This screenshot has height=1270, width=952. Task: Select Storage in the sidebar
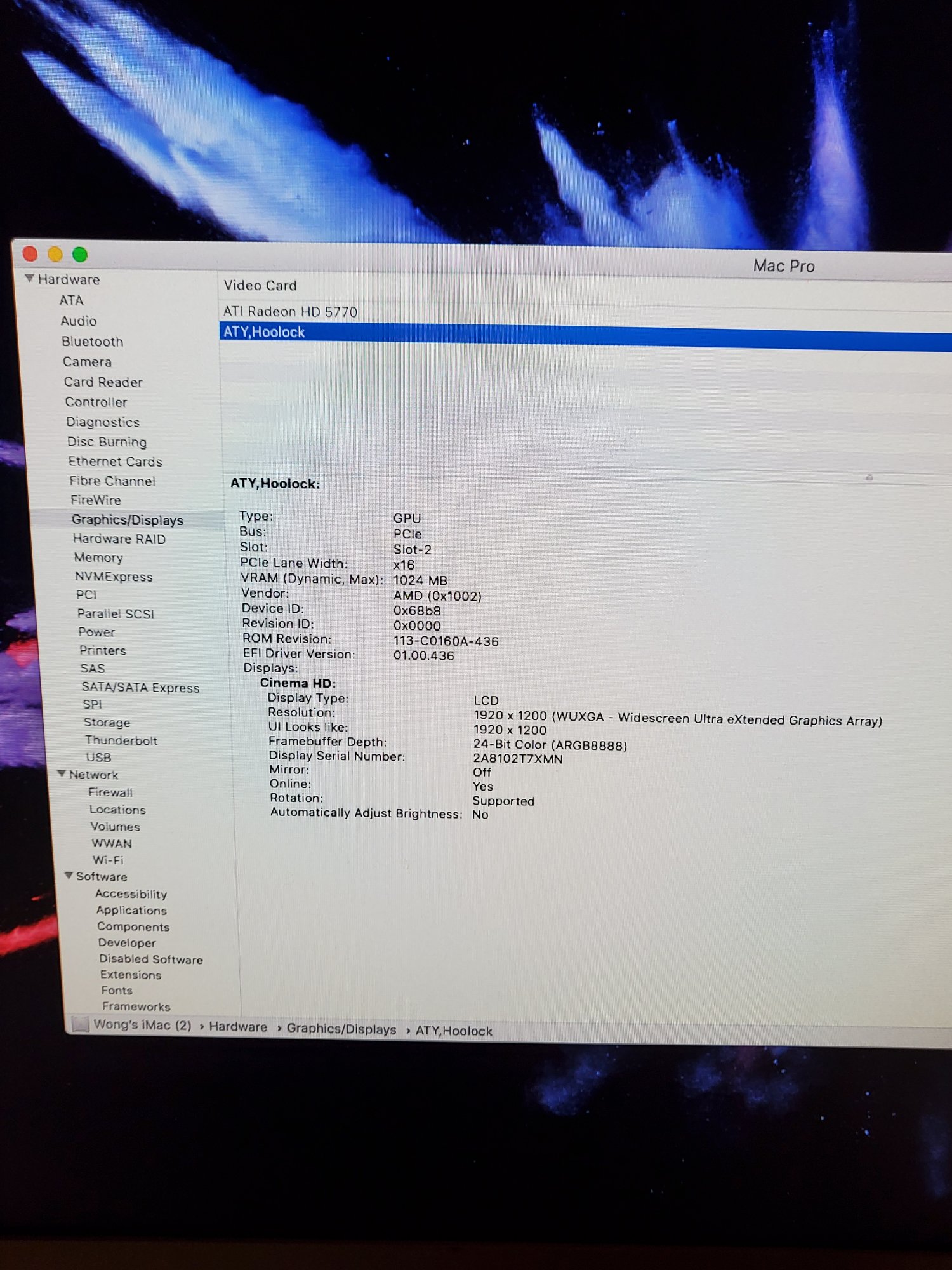pyautogui.click(x=107, y=723)
